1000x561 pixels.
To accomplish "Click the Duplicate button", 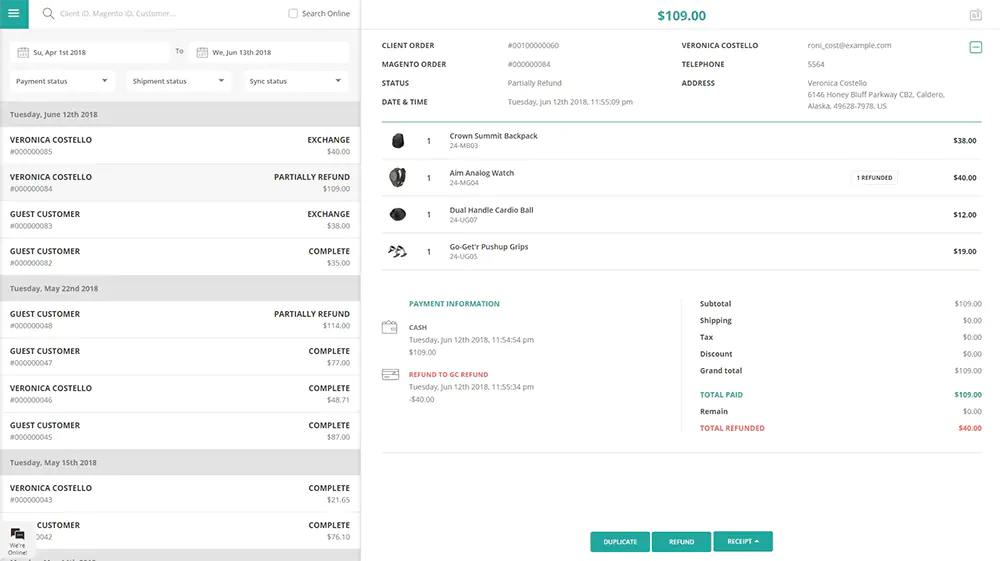I will [x=620, y=542].
